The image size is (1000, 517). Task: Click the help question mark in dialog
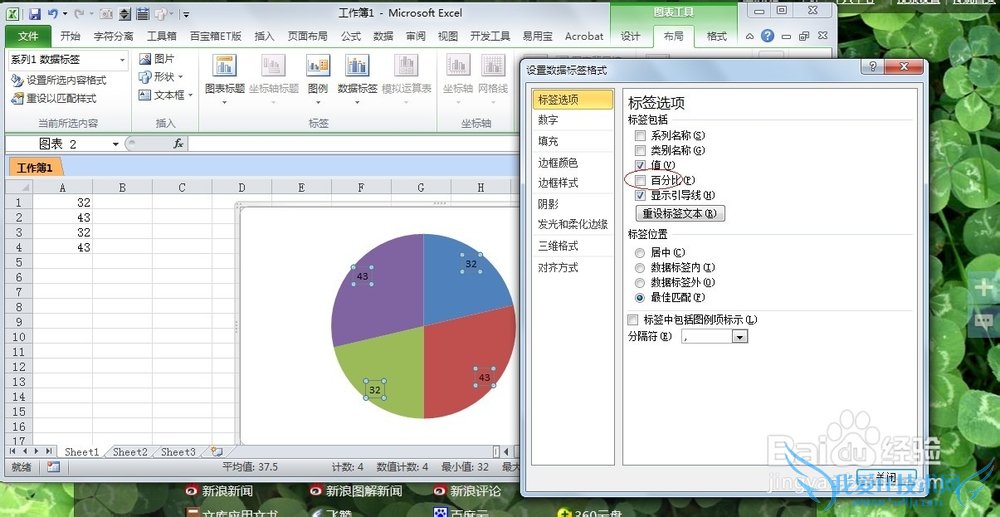[874, 69]
